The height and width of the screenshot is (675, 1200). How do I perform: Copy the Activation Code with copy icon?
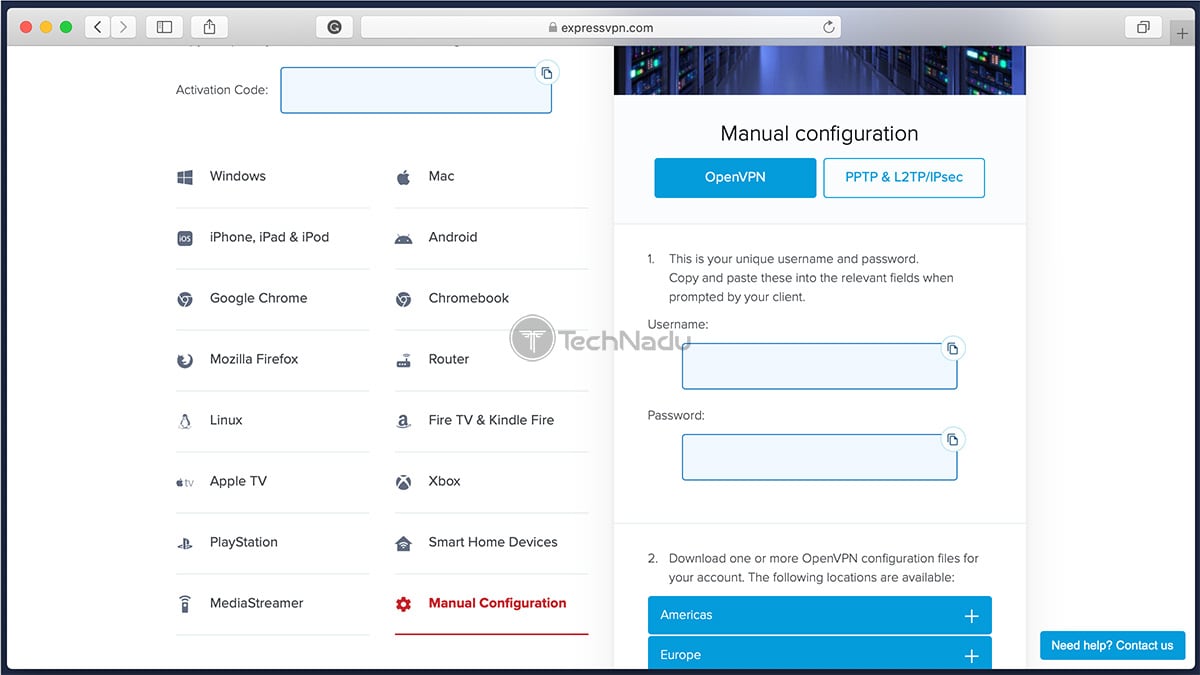547,73
